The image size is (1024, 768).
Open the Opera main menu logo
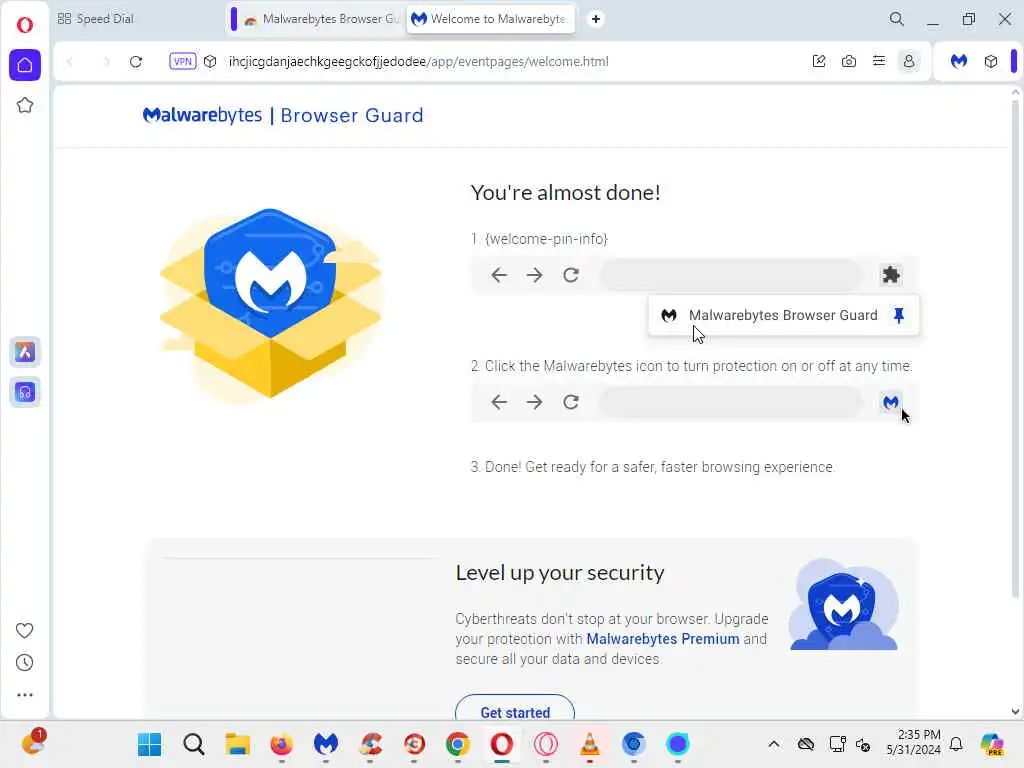(x=25, y=25)
